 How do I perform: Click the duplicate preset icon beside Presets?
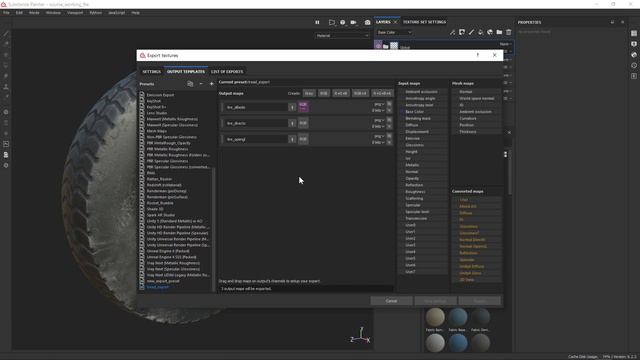(190, 84)
